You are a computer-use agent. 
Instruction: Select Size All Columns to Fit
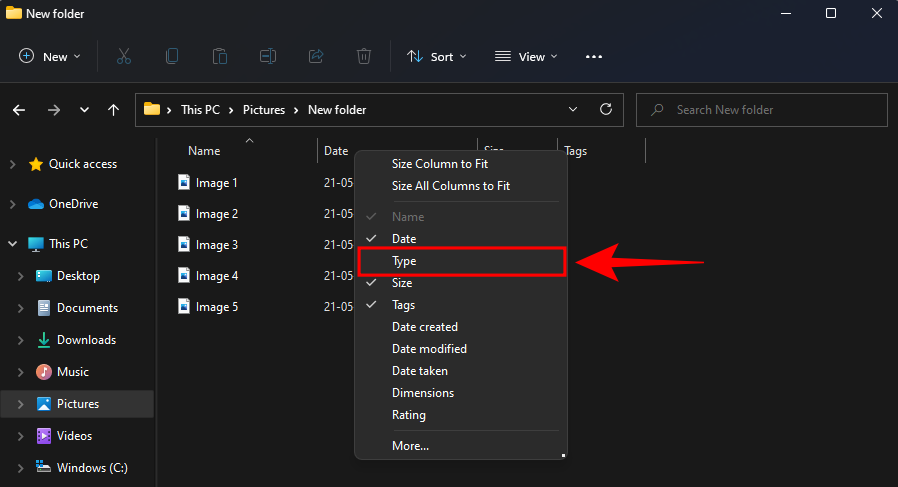(450, 186)
